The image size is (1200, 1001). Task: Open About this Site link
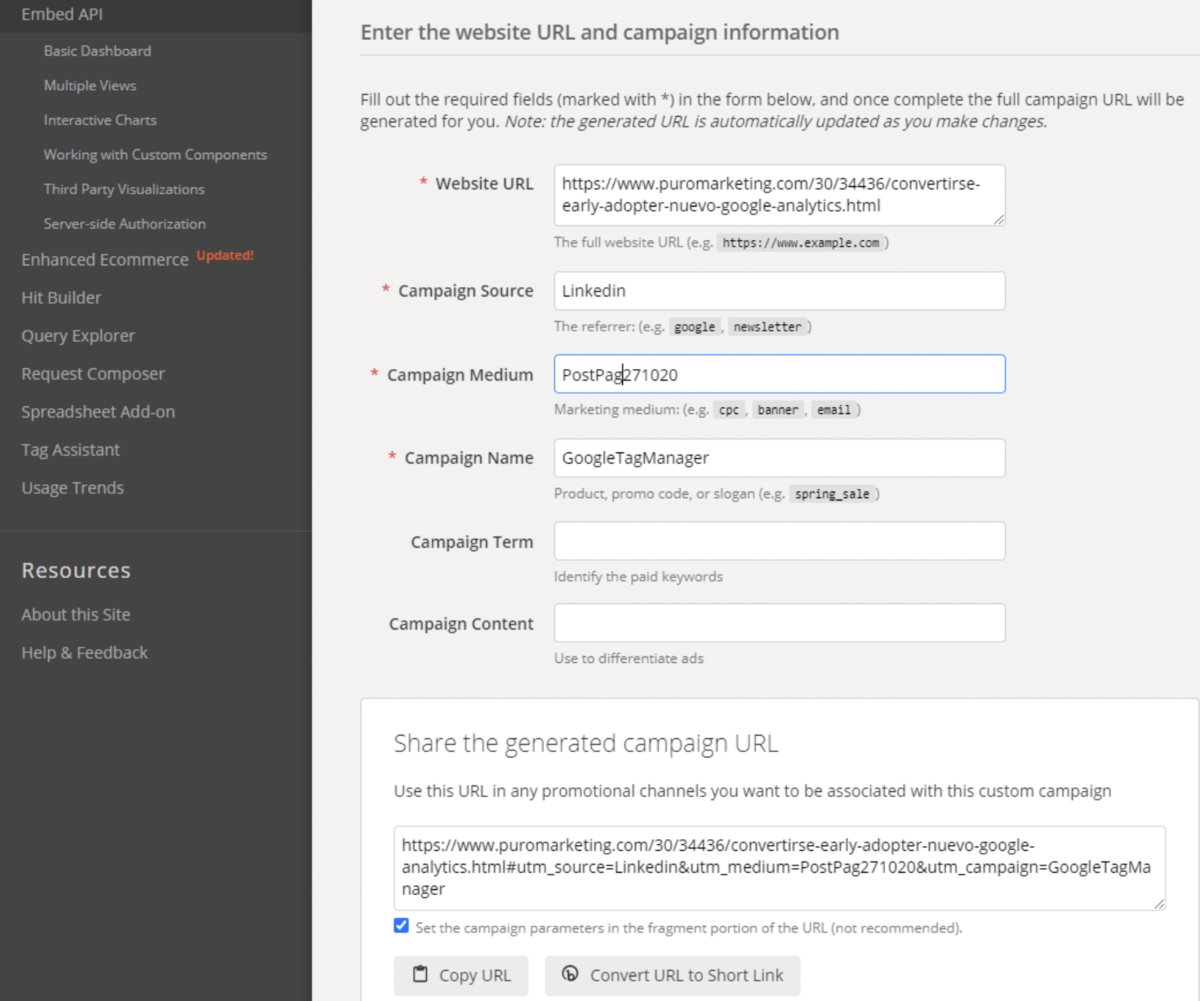tap(76, 615)
